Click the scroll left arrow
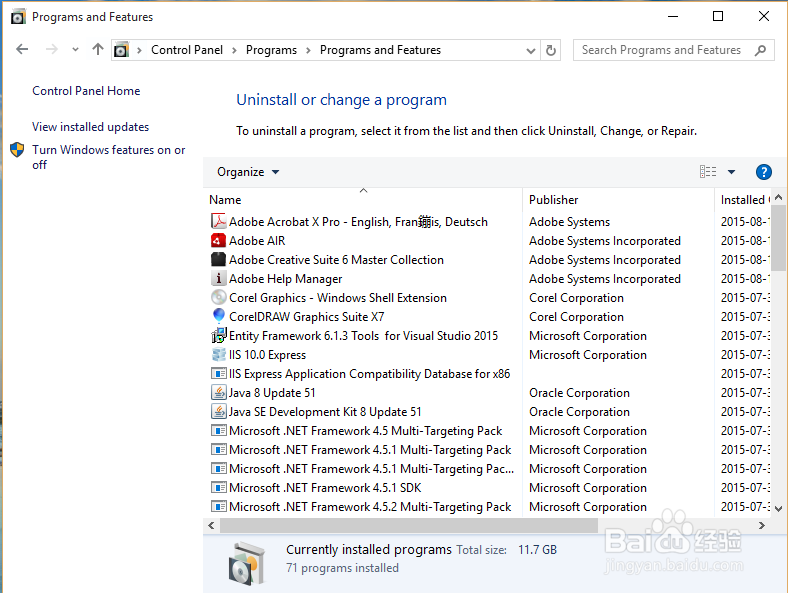 tap(212, 525)
